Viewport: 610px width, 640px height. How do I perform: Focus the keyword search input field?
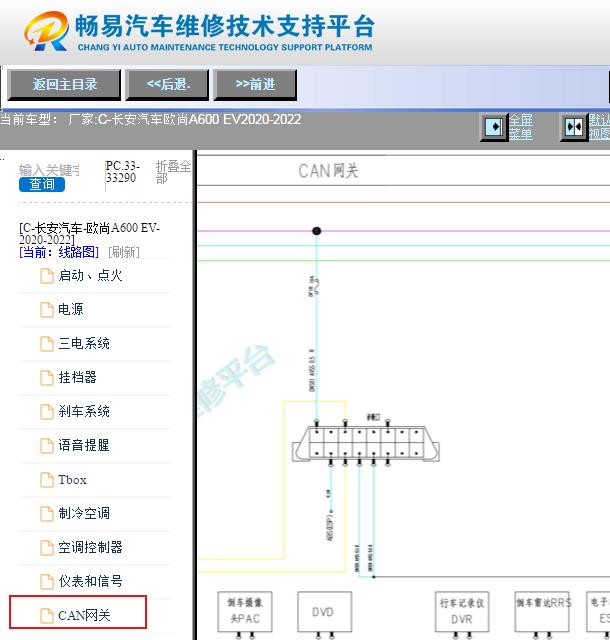pyautogui.click(x=49, y=170)
